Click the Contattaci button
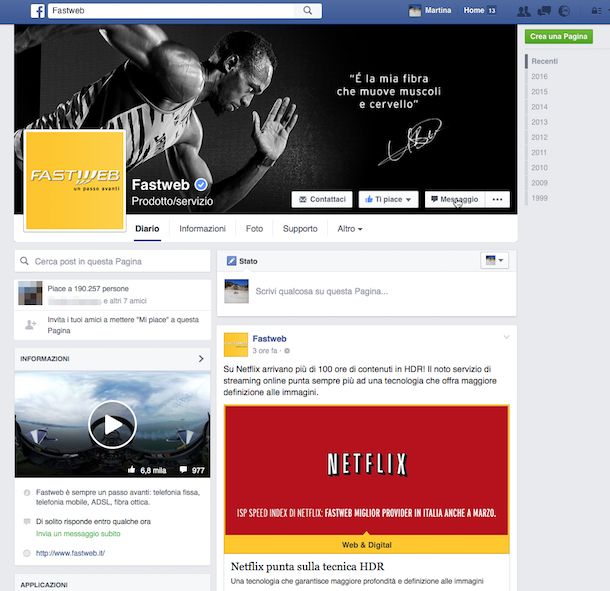The width and height of the screenshot is (610, 591). 322,199
